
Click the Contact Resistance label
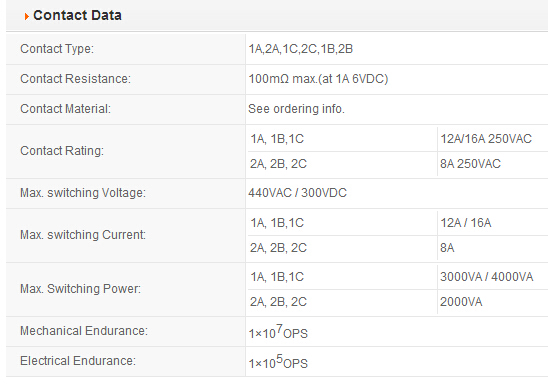pyautogui.click(x=75, y=79)
